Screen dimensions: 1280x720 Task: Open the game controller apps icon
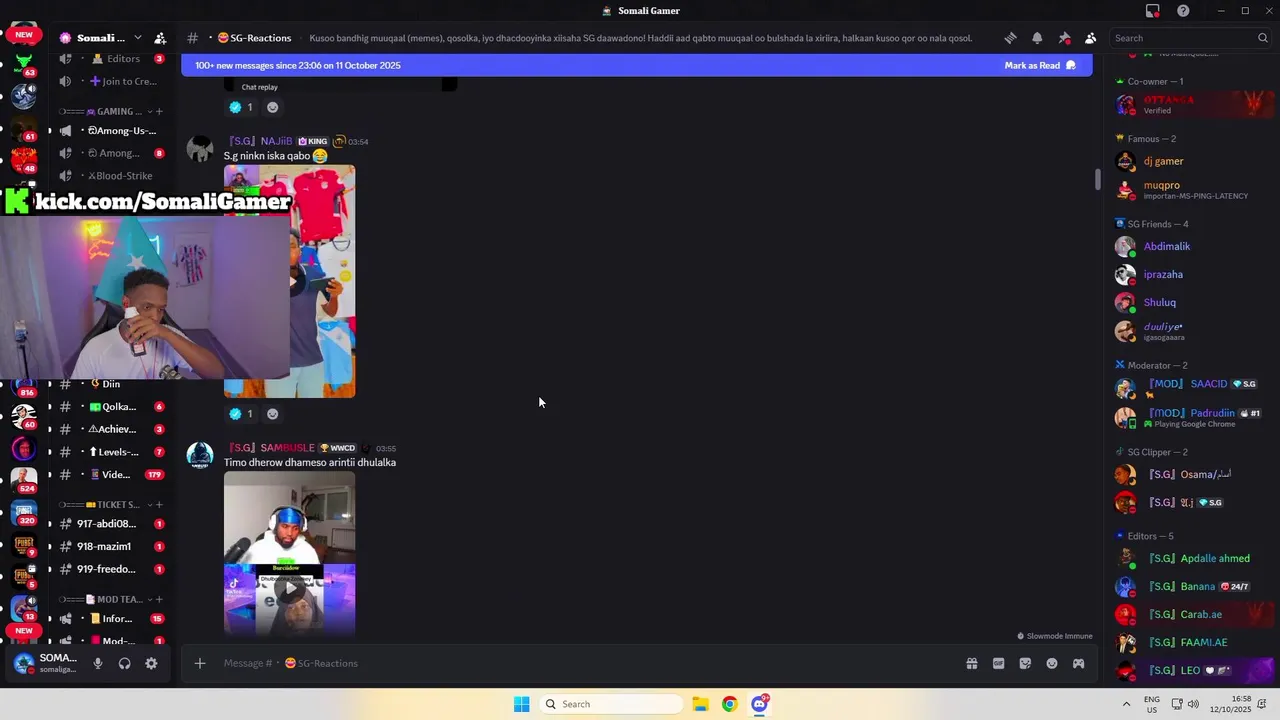(x=1078, y=663)
